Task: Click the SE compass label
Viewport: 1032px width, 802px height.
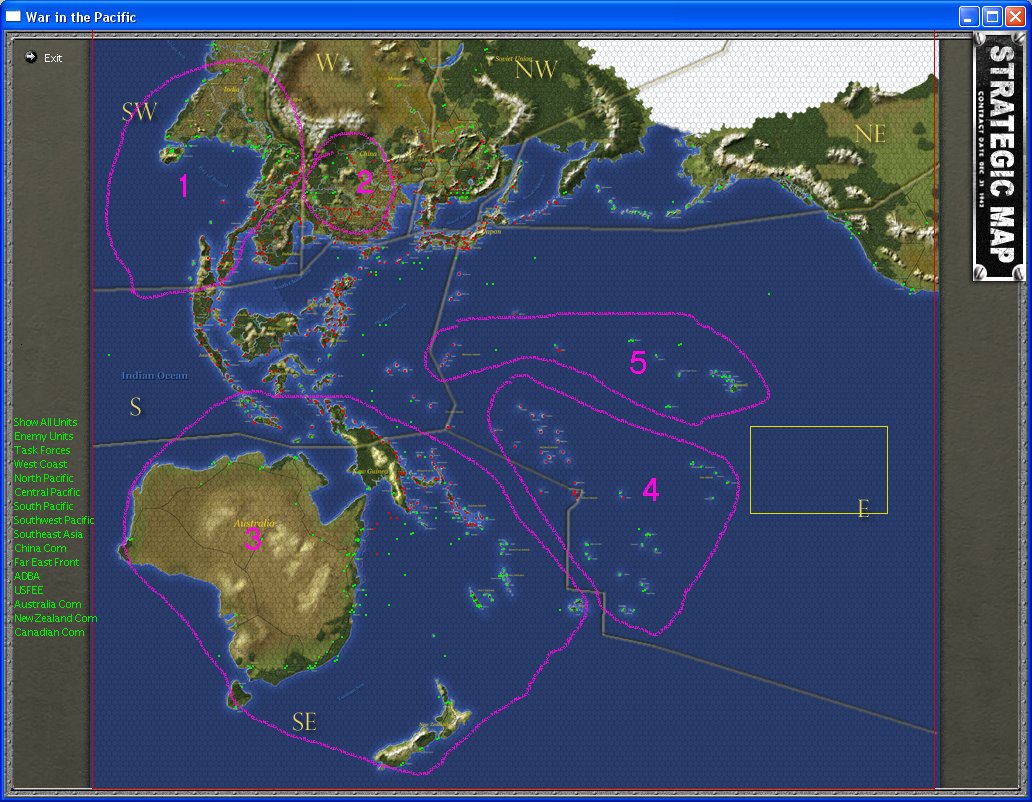Action: (304, 722)
